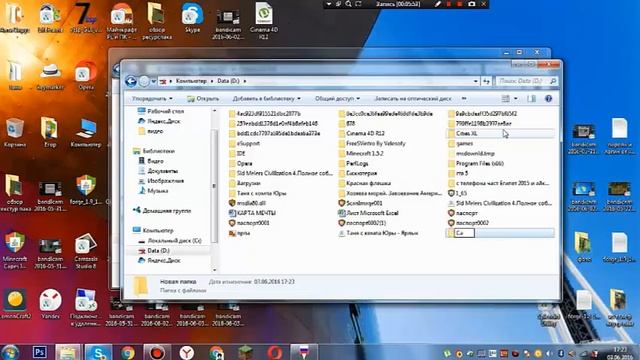
Task: Click the change view icon in toolbar
Action: tap(505, 98)
